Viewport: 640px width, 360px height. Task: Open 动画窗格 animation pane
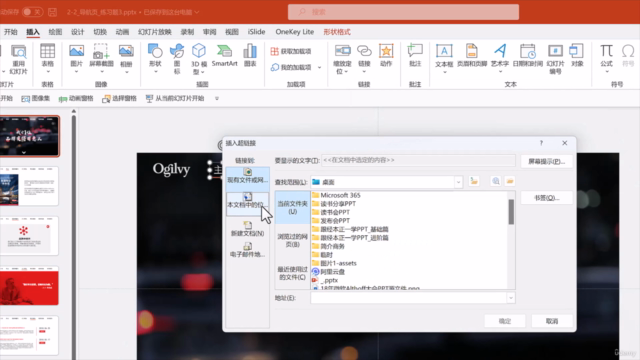[76, 98]
